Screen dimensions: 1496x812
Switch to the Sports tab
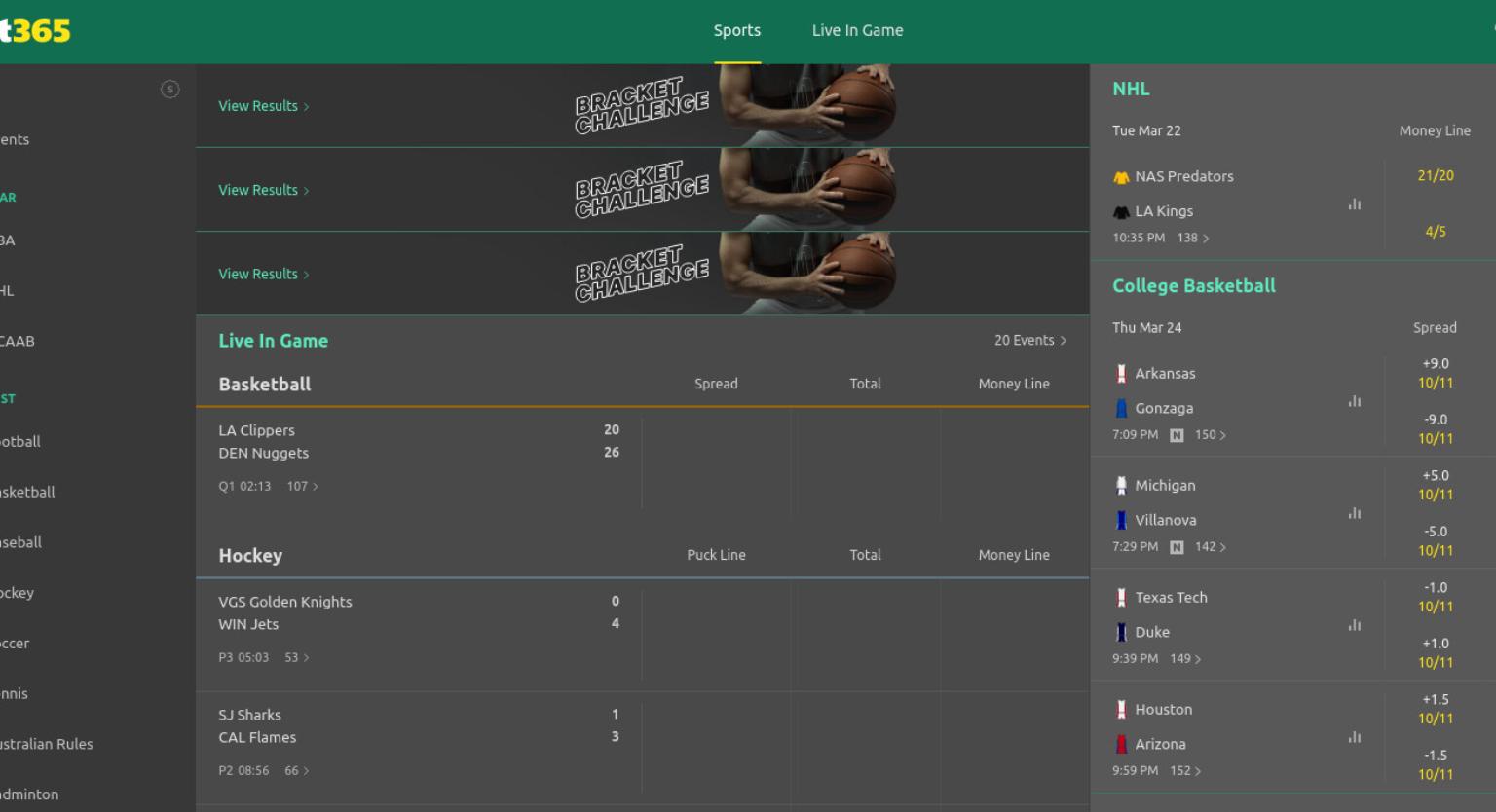click(x=737, y=30)
